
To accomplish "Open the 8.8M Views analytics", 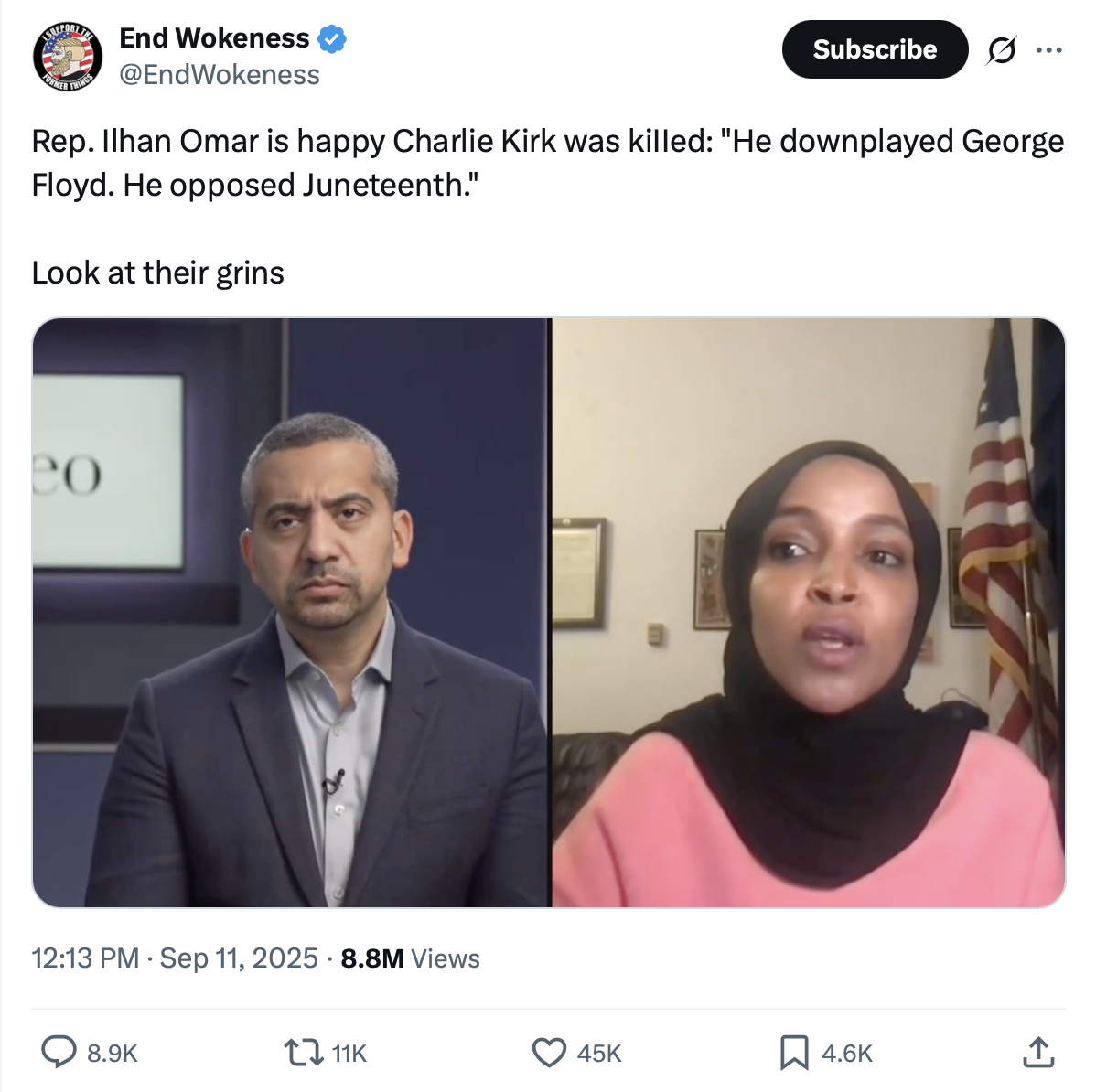I will click(x=410, y=958).
